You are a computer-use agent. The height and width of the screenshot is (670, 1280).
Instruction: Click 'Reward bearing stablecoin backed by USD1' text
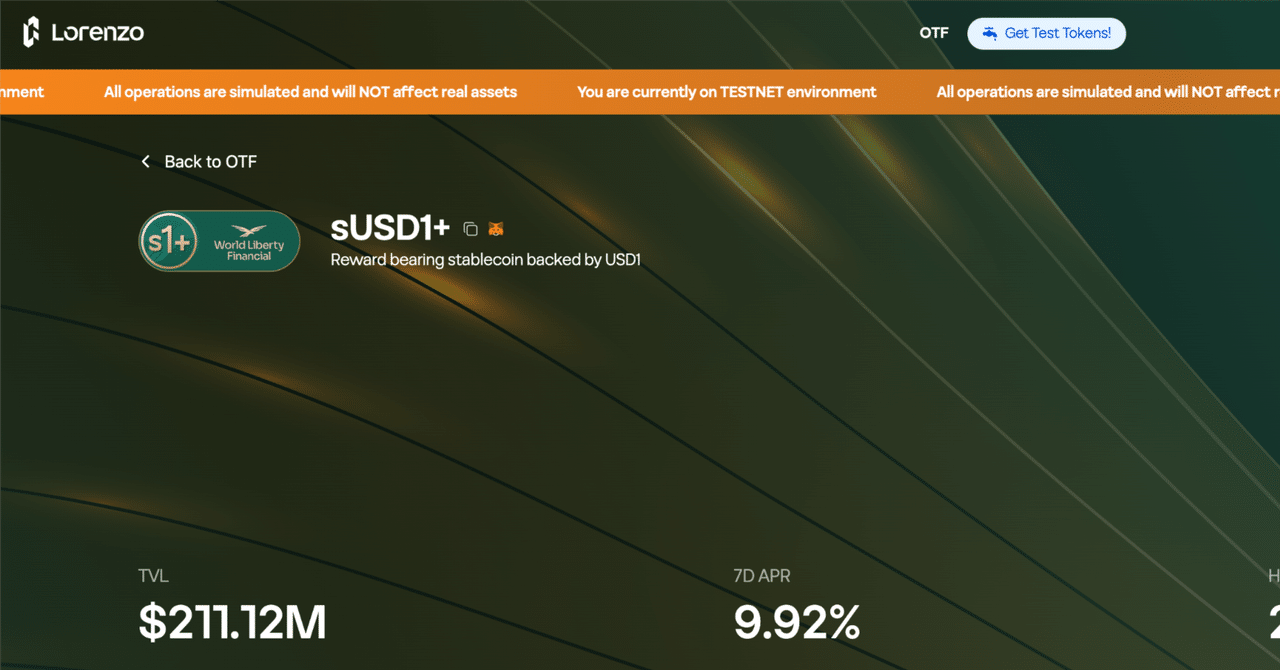(485, 260)
